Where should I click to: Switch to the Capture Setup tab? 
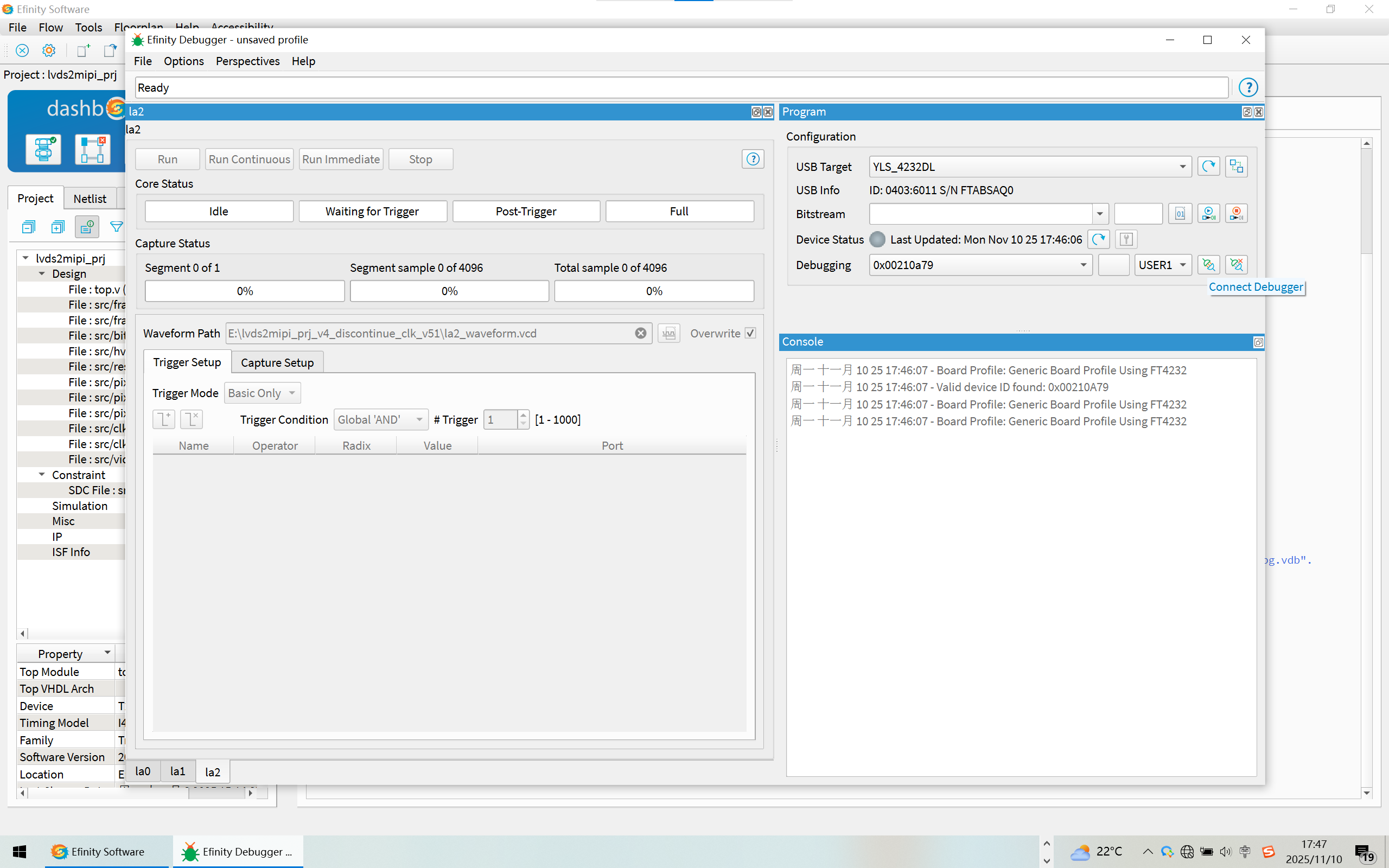(x=277, y=363)
